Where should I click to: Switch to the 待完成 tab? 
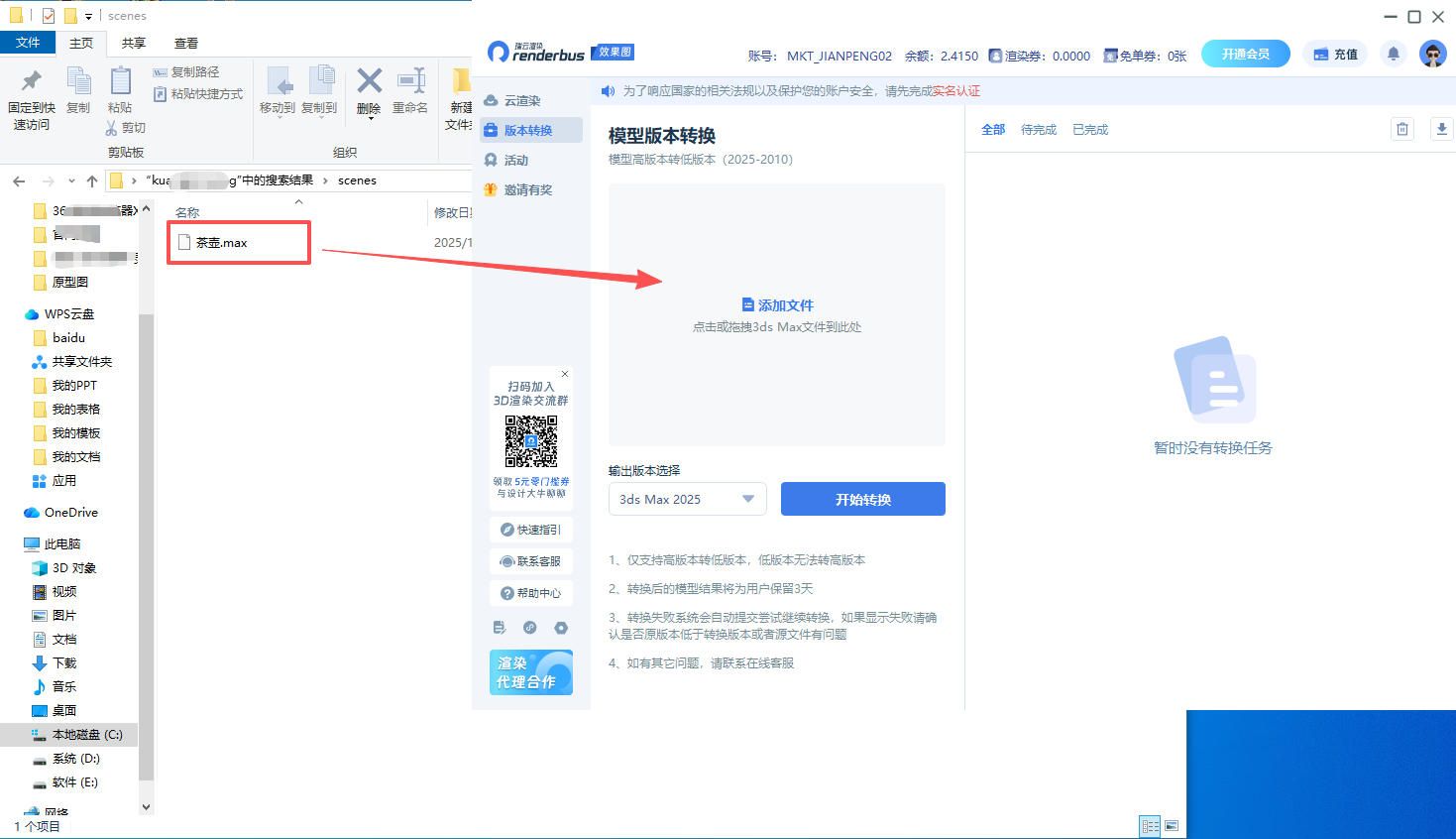(x=1038, y=130)
